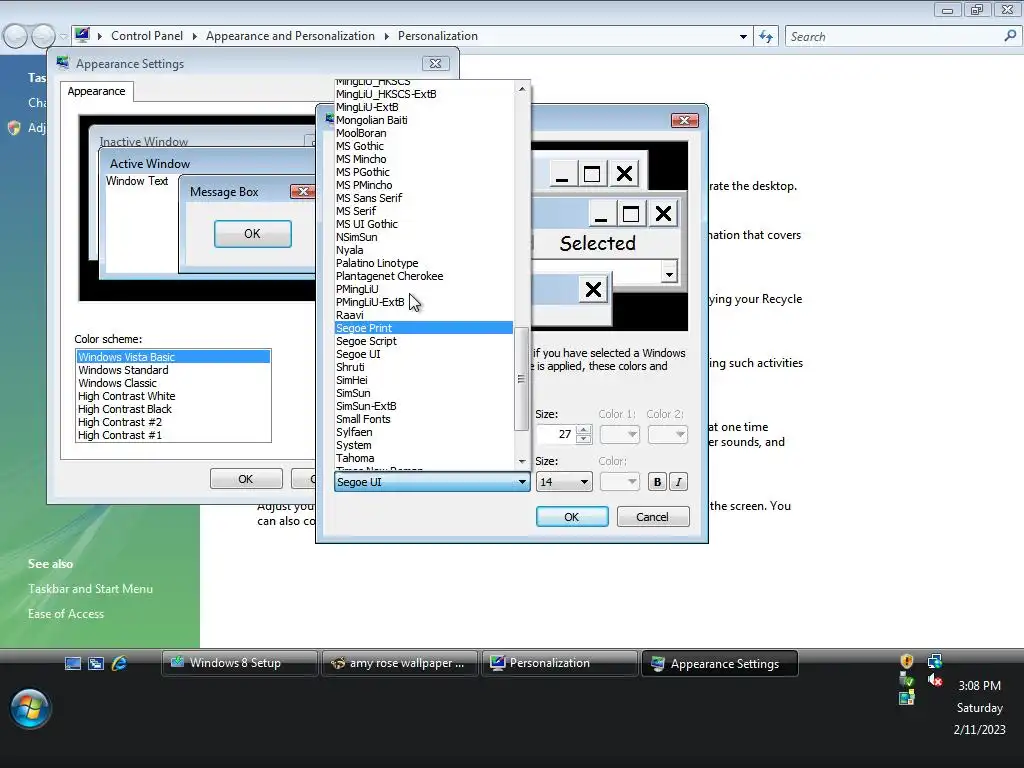This screenshot has height=768, width=1024.
Task: Toggle the Italic font style button
Action: tap(679, 482)
